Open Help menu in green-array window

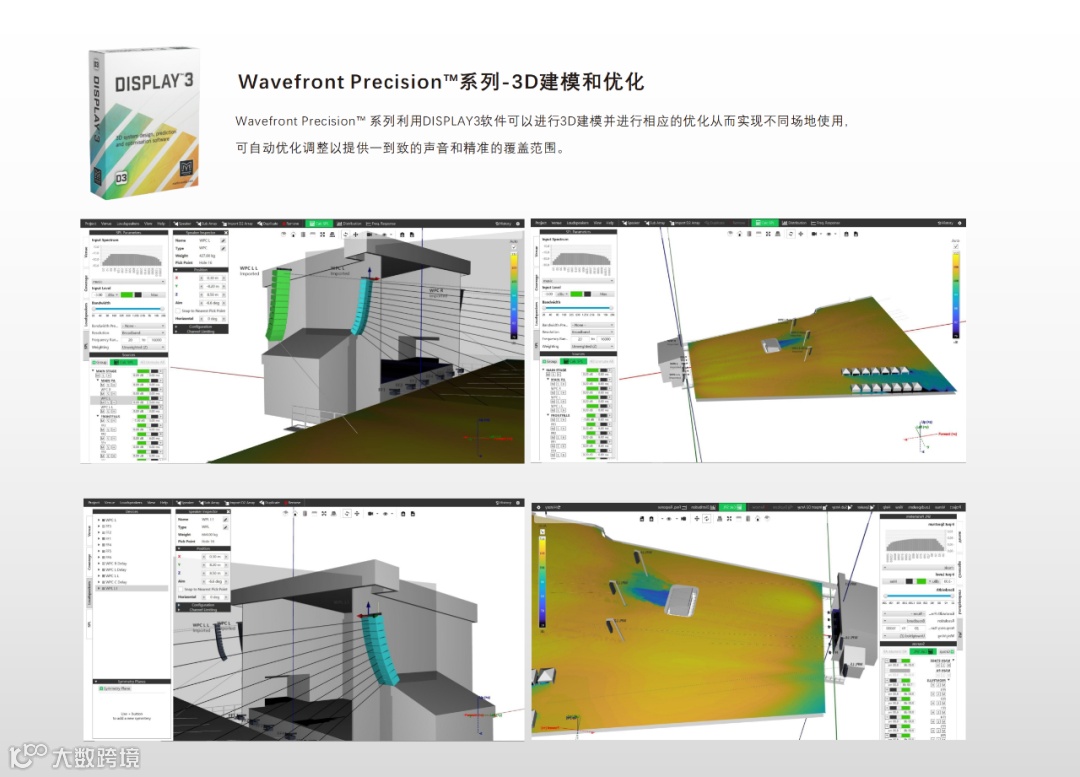click(161, 224)
